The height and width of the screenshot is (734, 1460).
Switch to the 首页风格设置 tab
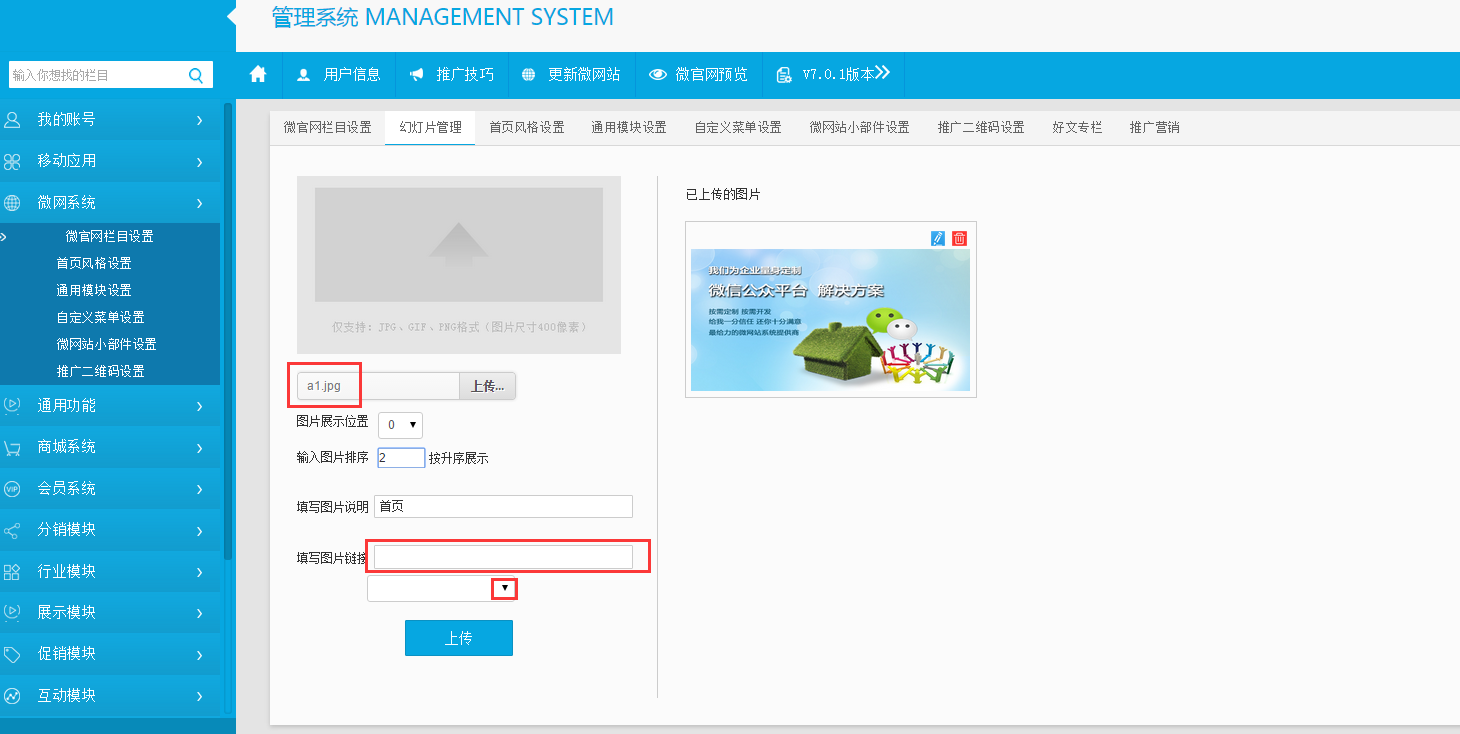[526, 128]
